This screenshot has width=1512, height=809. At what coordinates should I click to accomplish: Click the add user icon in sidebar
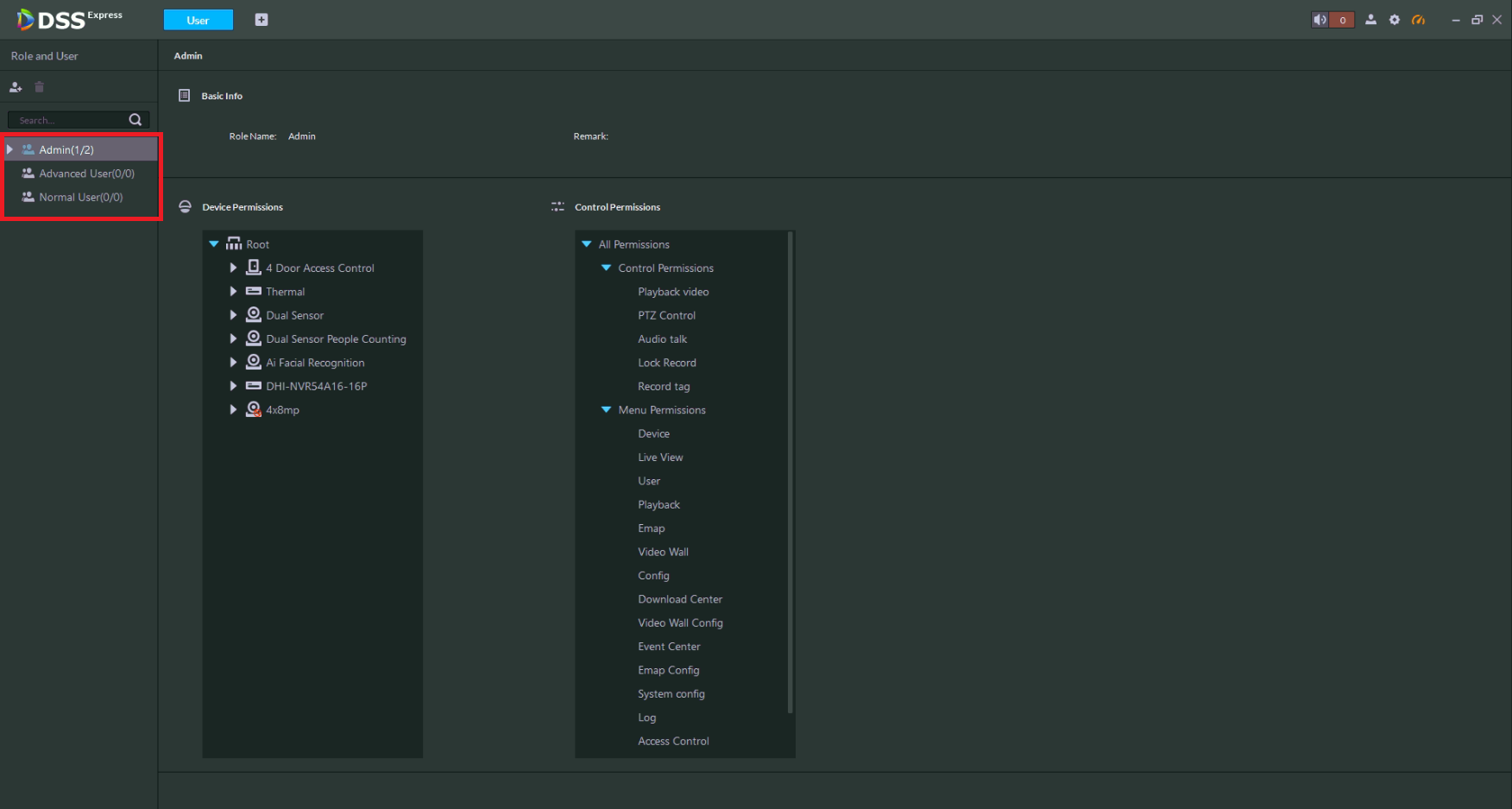[16, 87]
